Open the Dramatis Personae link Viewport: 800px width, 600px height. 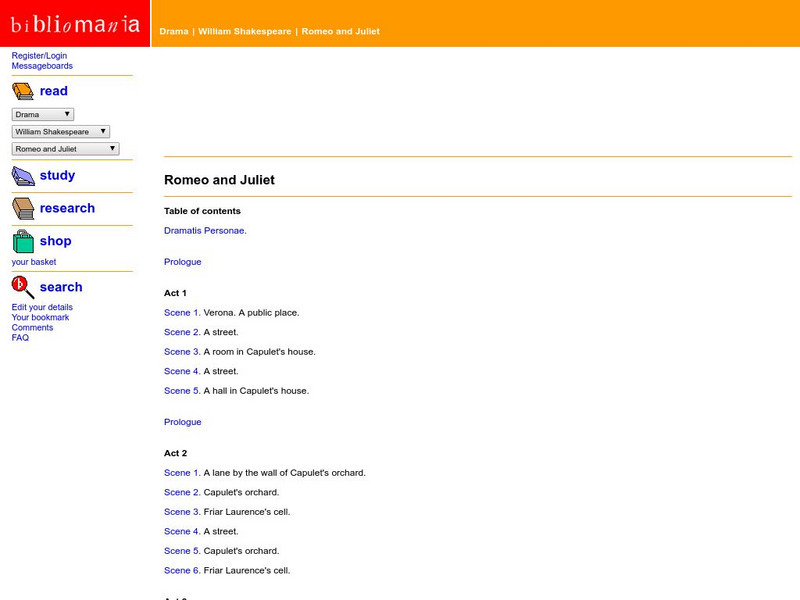tap(204, 230)
